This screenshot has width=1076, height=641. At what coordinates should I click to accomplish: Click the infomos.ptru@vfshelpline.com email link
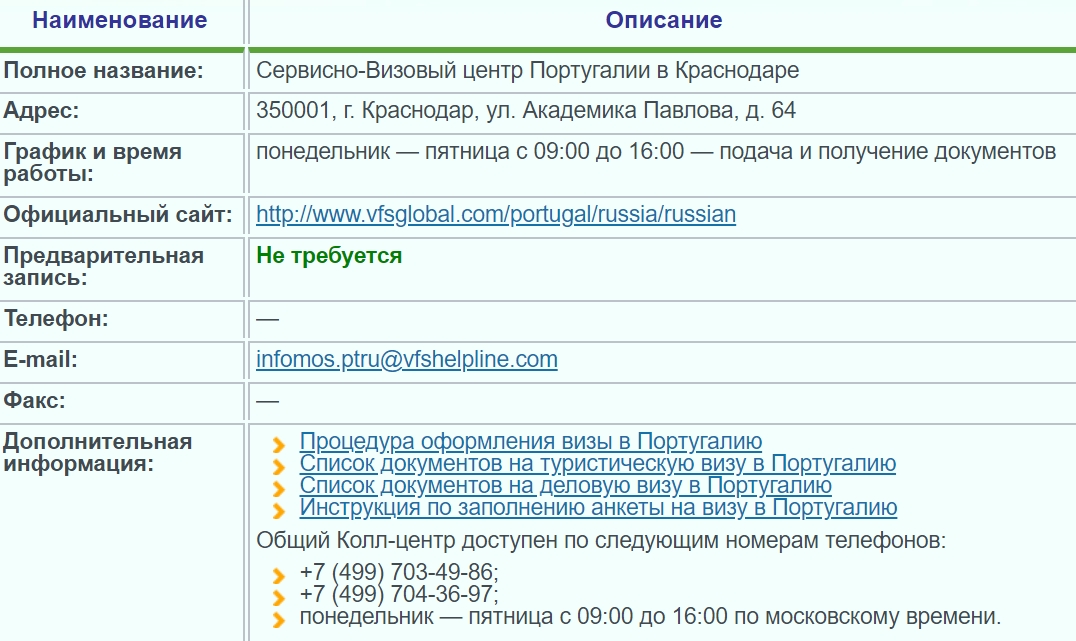(x=406, y=359)
